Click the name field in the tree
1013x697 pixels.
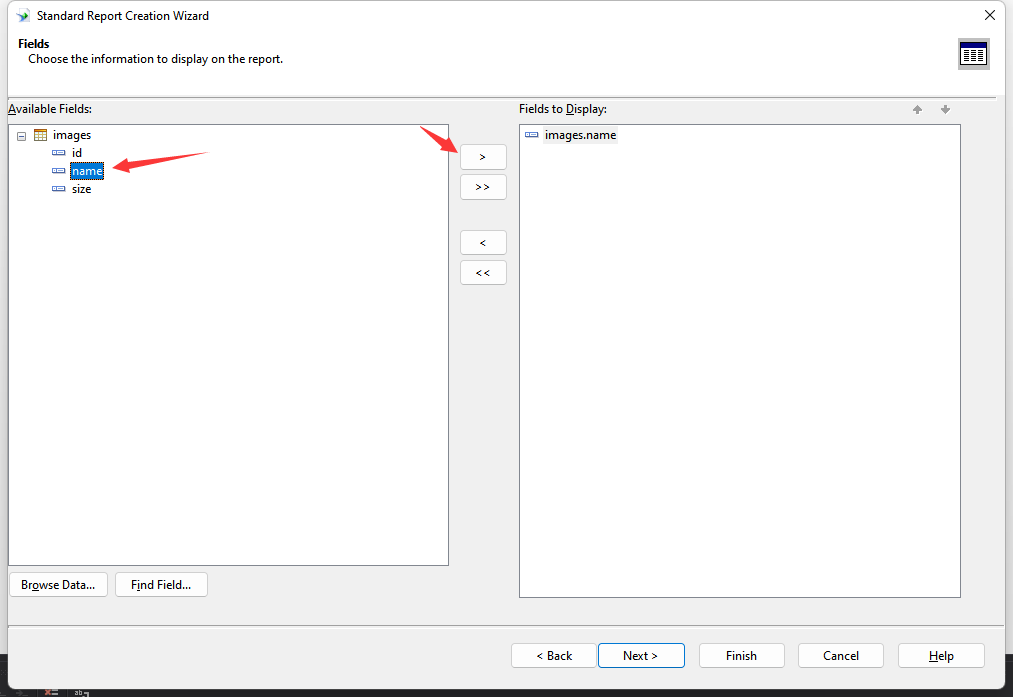86,171
